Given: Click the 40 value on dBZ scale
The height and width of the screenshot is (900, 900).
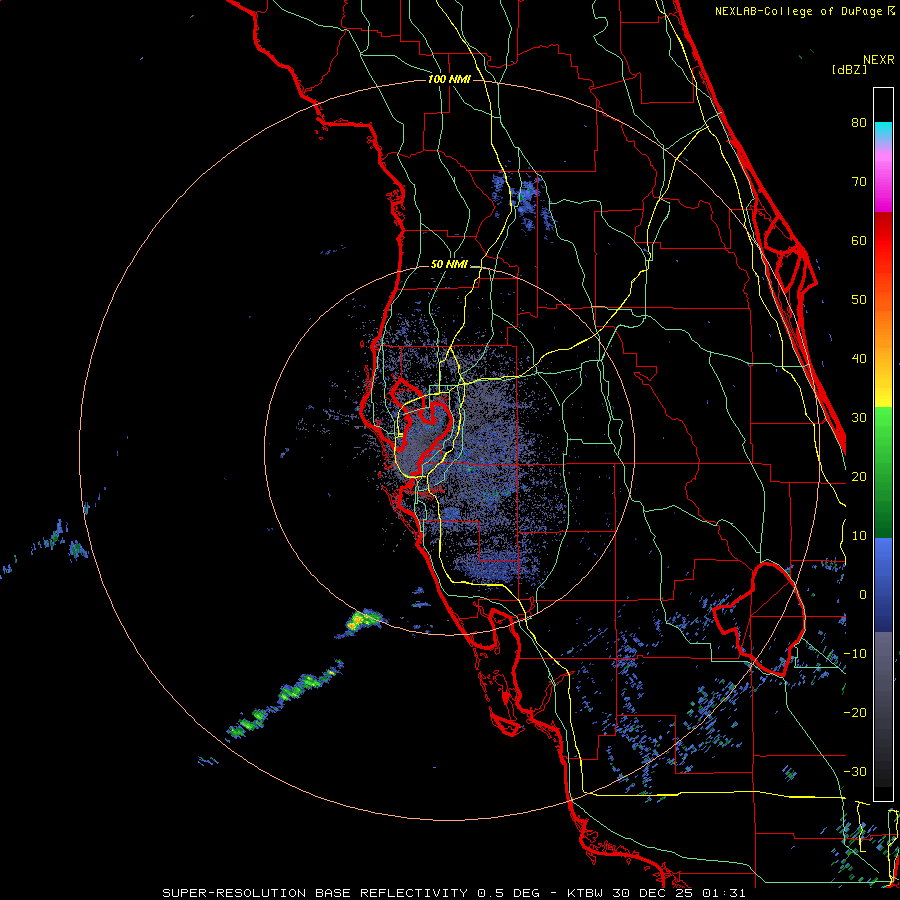Looking at the screenshot, I should click(x=859, y=359).
